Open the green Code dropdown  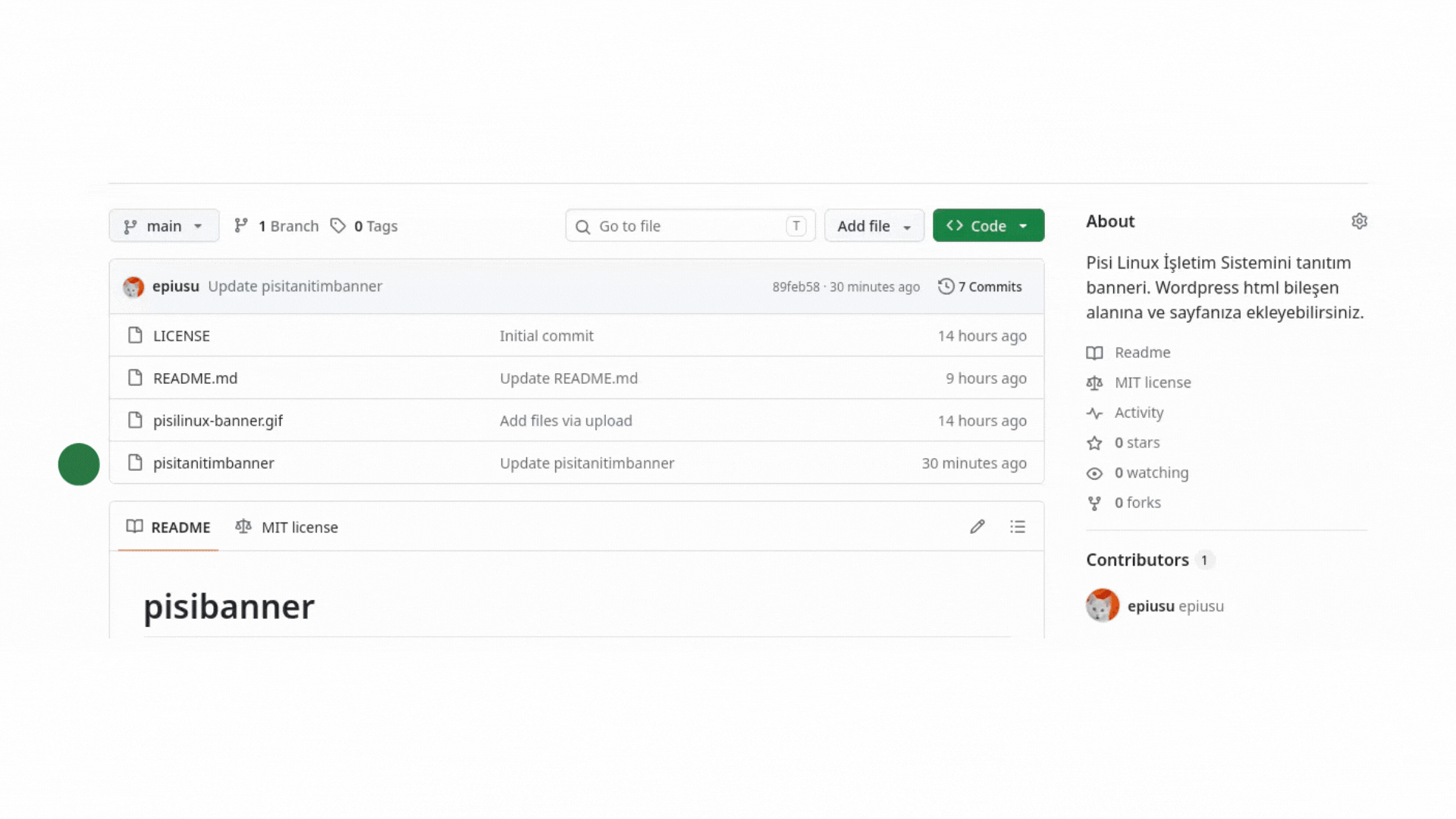click(x=988, y=226)
